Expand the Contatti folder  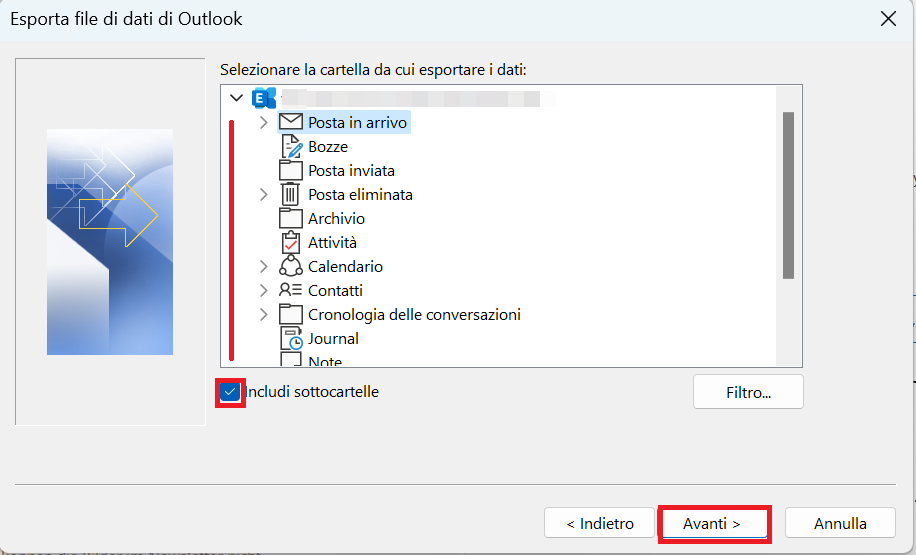(263, 290)
